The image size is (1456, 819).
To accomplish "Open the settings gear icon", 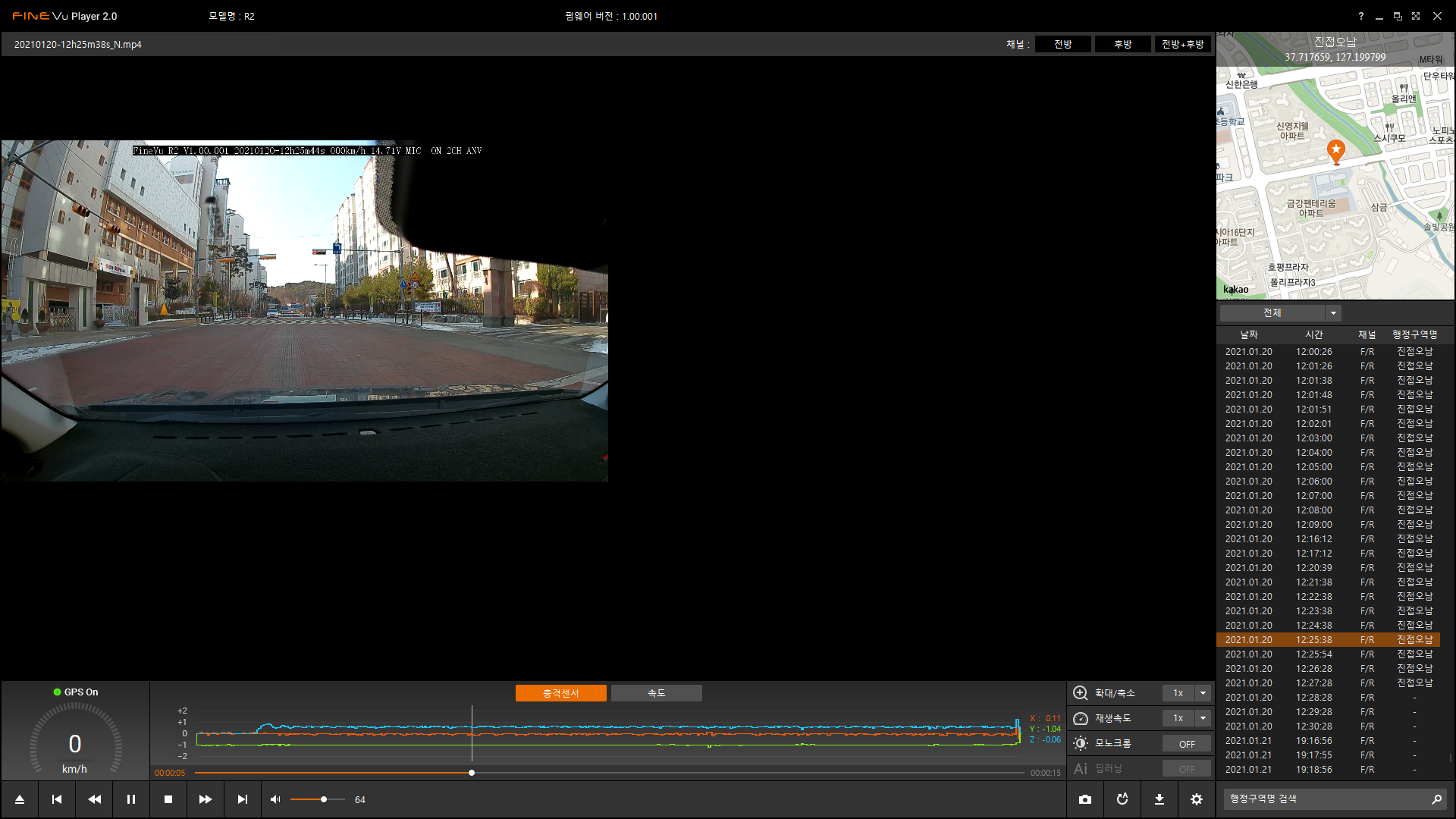I will pyautogui.click(x=1197, y=799).
